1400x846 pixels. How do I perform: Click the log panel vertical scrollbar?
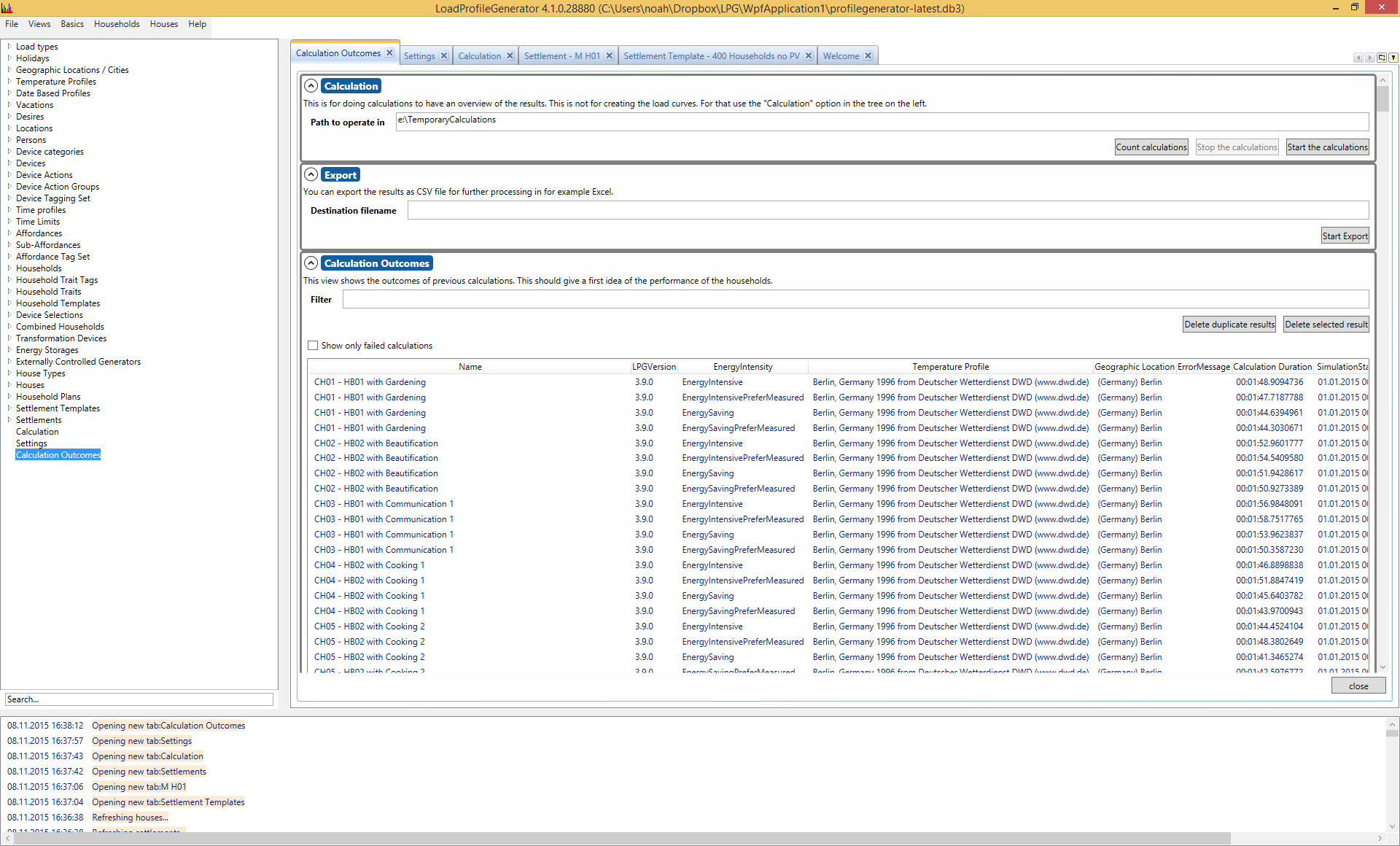click(x=1392, y=776)
